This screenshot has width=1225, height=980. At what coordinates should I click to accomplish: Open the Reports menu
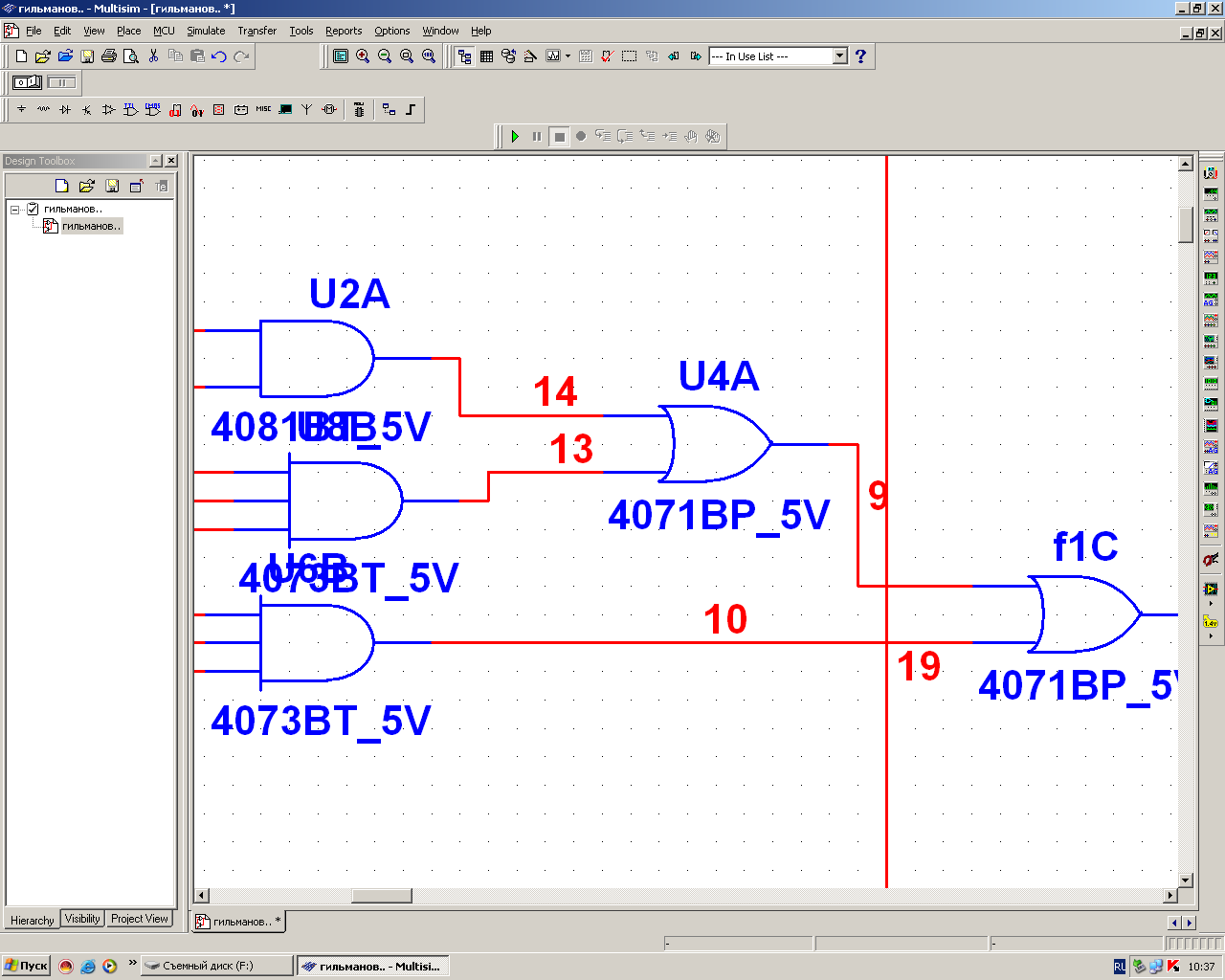click(344, 31)
